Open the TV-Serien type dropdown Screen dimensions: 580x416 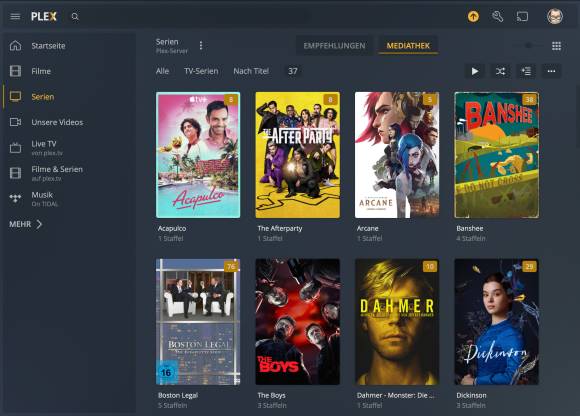[x=201, y=71]
